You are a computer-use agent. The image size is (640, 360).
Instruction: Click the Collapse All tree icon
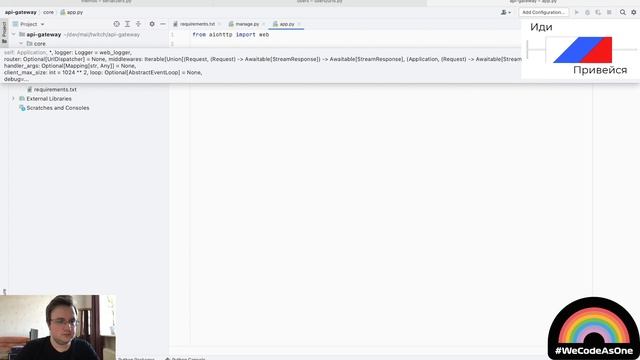pos(138,24)
